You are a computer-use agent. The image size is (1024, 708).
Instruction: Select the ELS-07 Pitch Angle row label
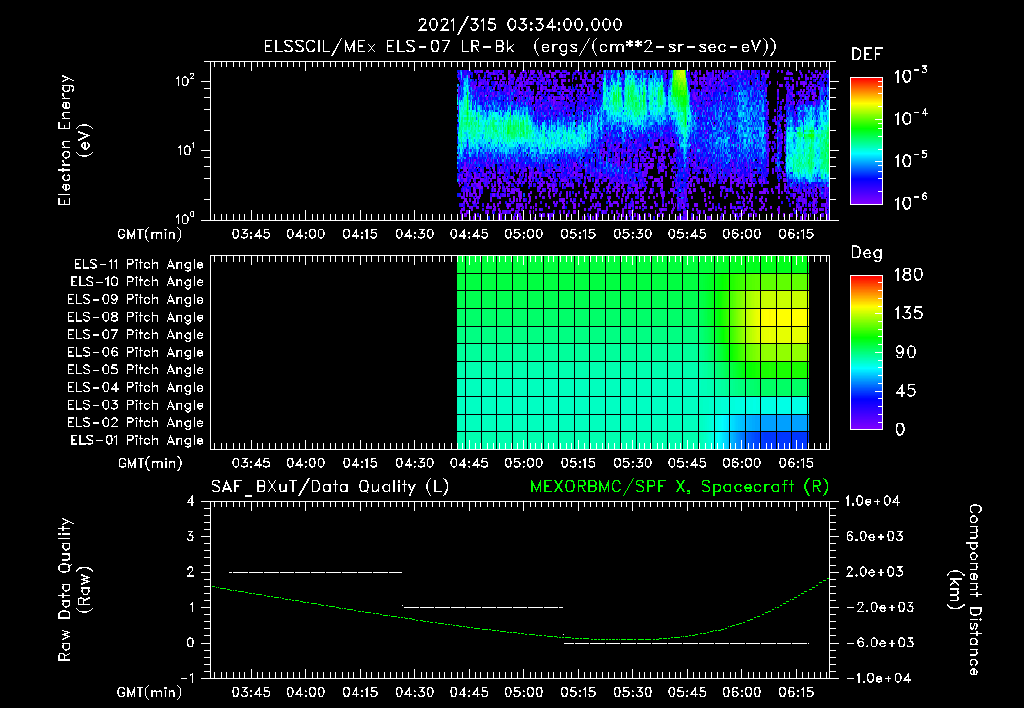[x=136, y=335]
